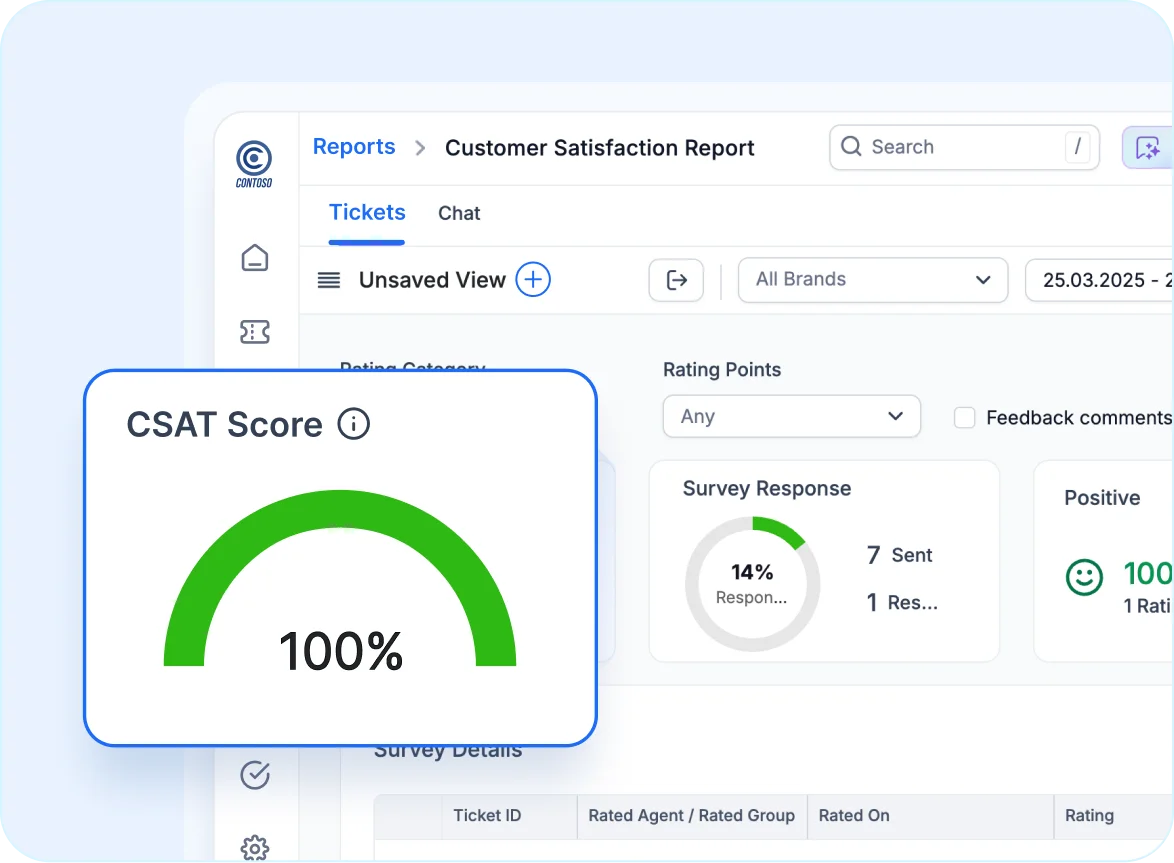Open the Home icon in sidebar
This screenshot has width=1174, height=863.
coord(255,258)
